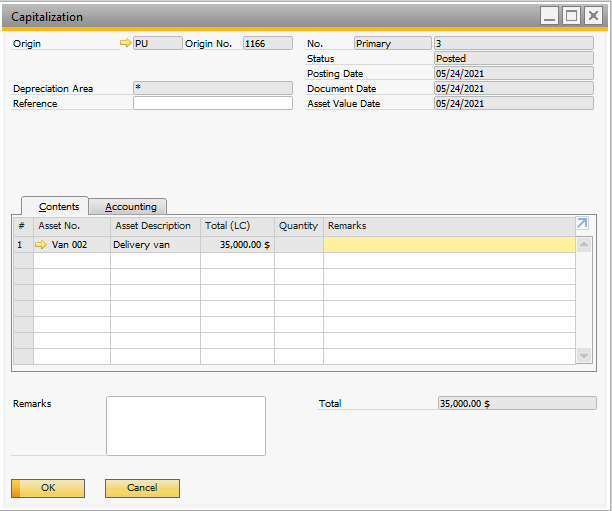The width and height of the screenshot is (612, 511).
Task: Select the Delivery van description cell
Action: click(155, 245)
